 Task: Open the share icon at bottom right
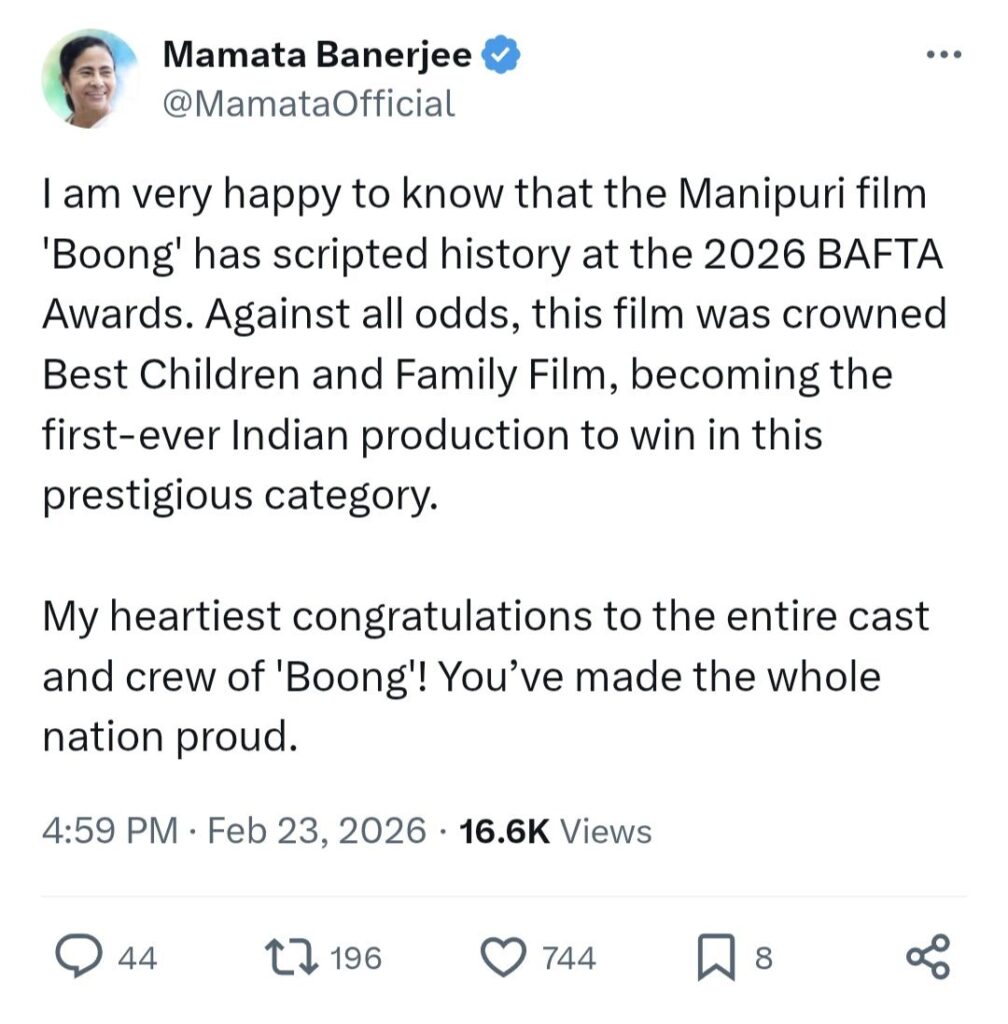929,958
